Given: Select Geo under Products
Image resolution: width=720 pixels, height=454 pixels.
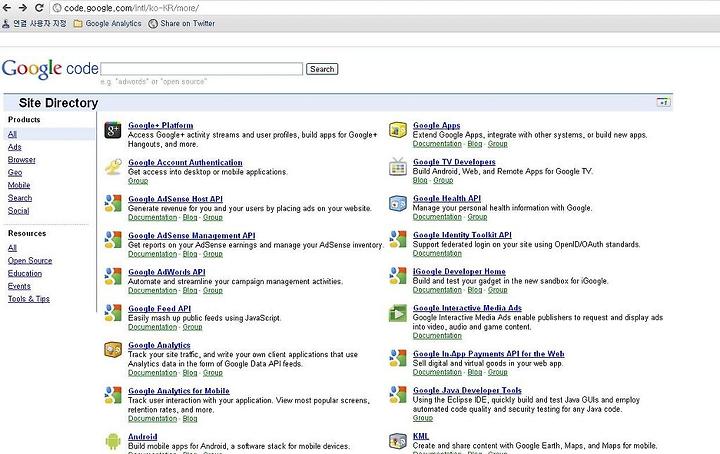Looking at the screenshot, I should tap(15, 173).
